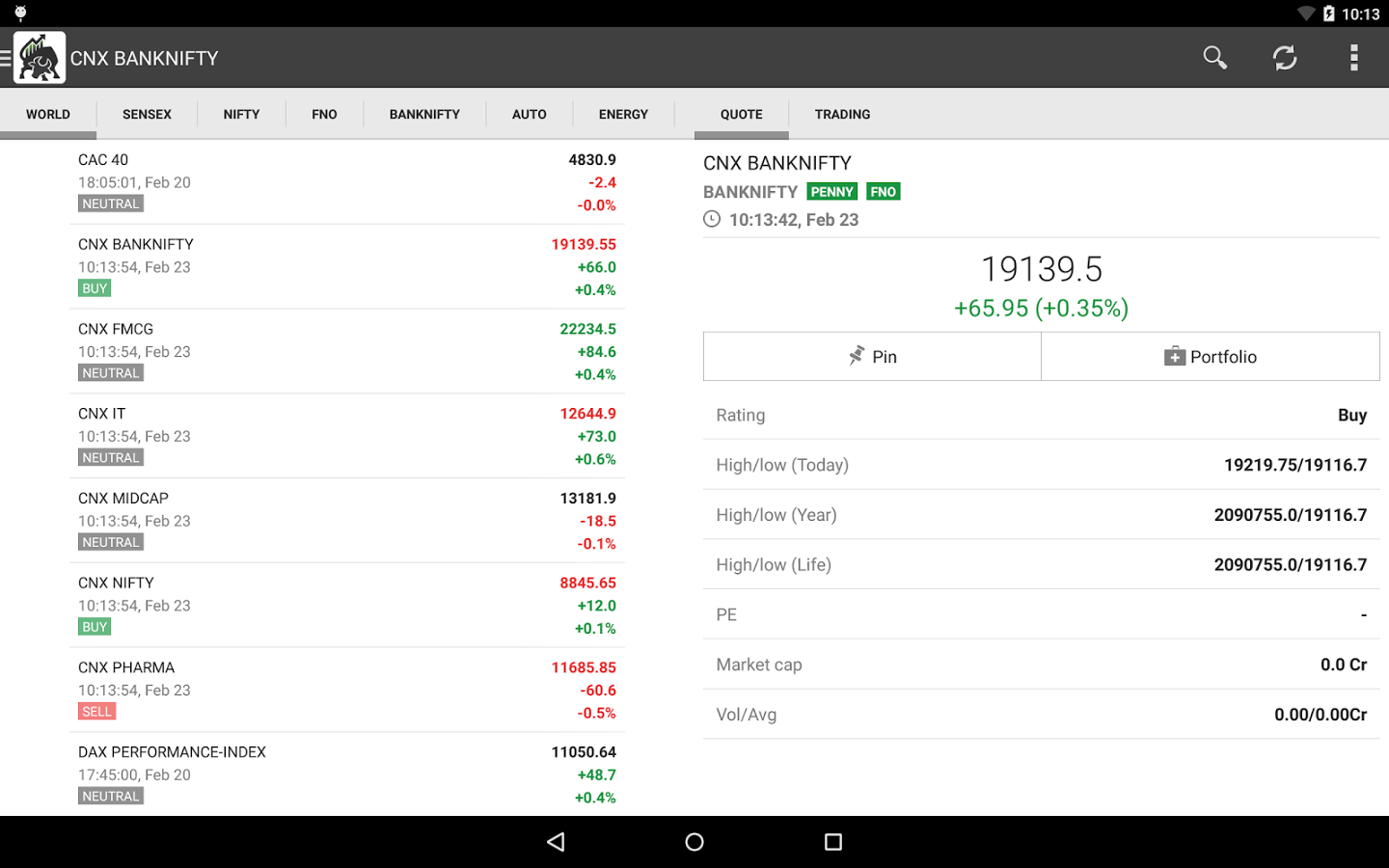Tap NEUTRAL badge under CAC 40
The width and height of the screenshot is (1389, 868).
click(x=111, y=203)
